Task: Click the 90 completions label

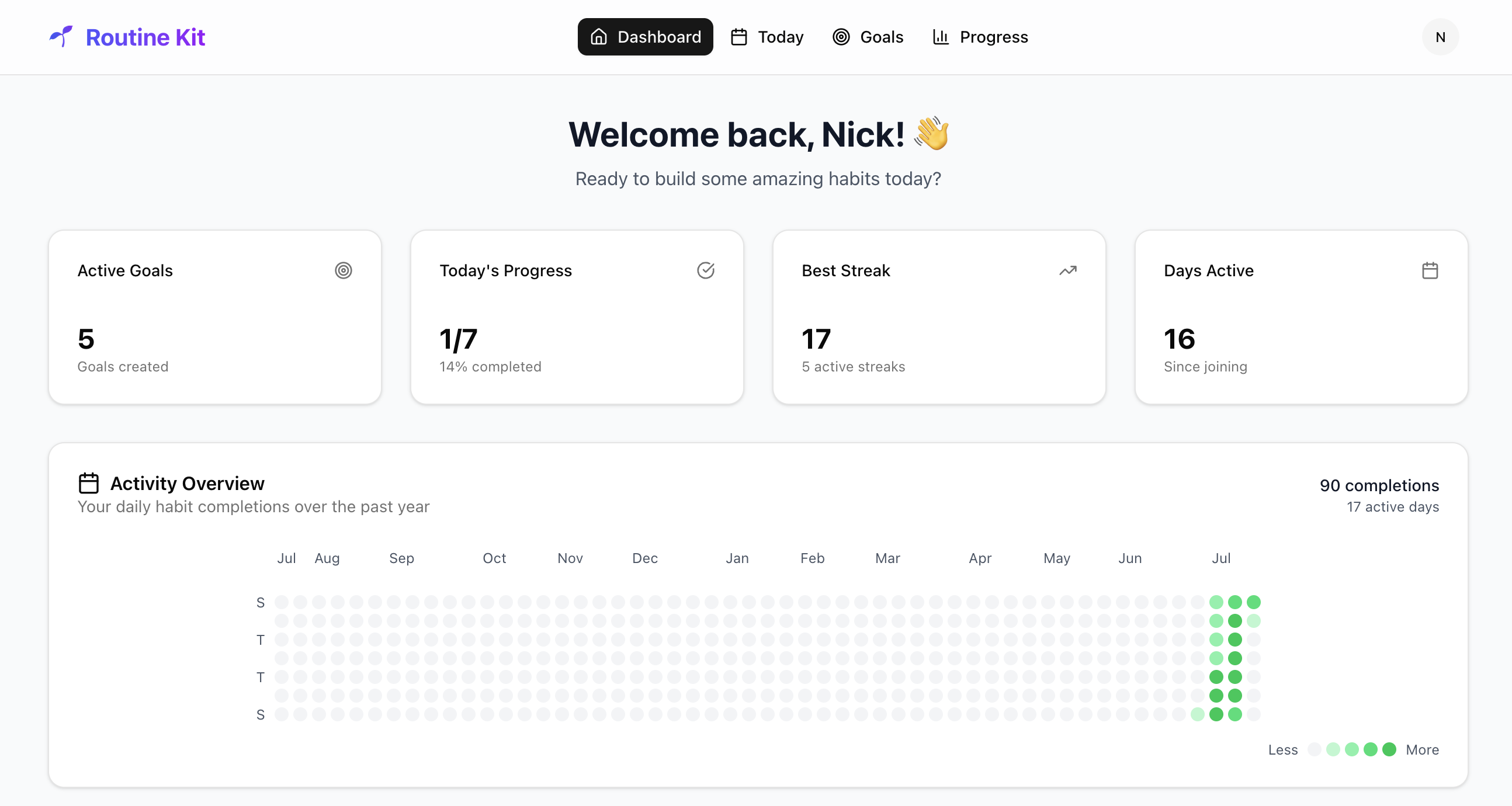Action: (1379, 485)
